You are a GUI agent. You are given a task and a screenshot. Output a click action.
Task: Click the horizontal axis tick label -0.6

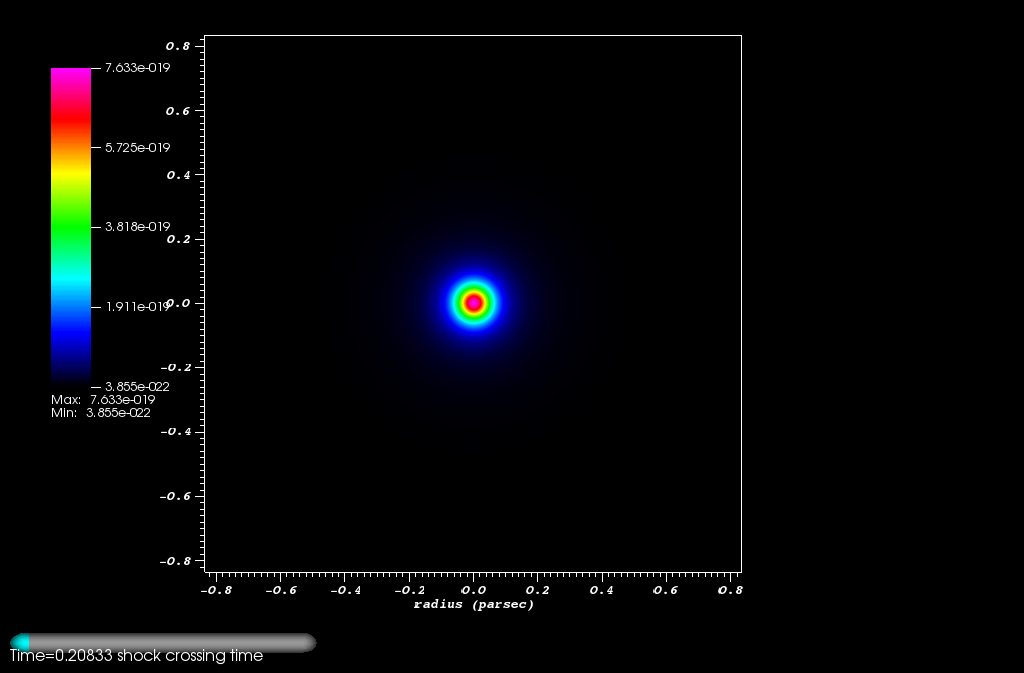click(x=281, y=590)
